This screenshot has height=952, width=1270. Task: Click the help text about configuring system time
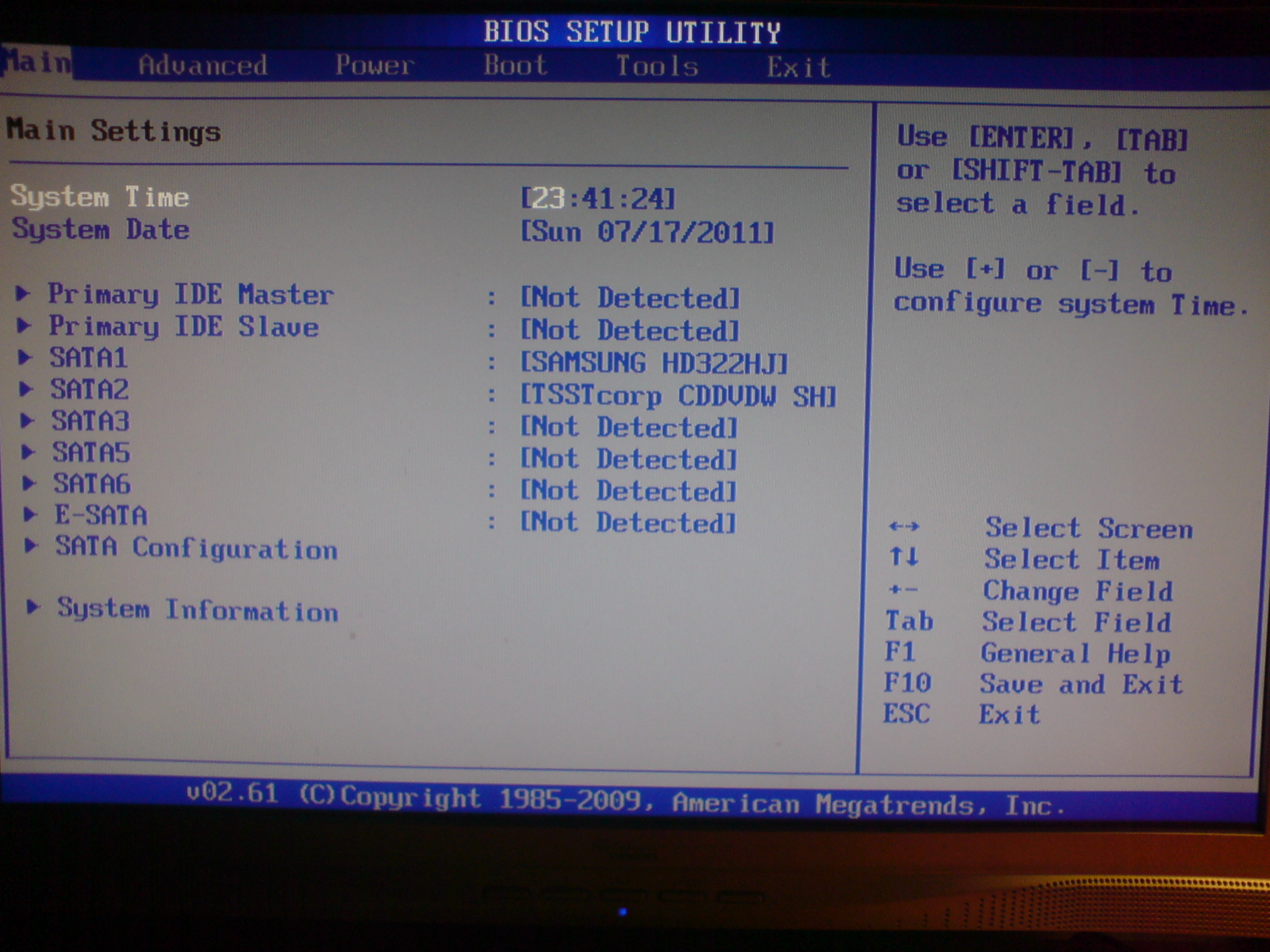[1071, 287]
